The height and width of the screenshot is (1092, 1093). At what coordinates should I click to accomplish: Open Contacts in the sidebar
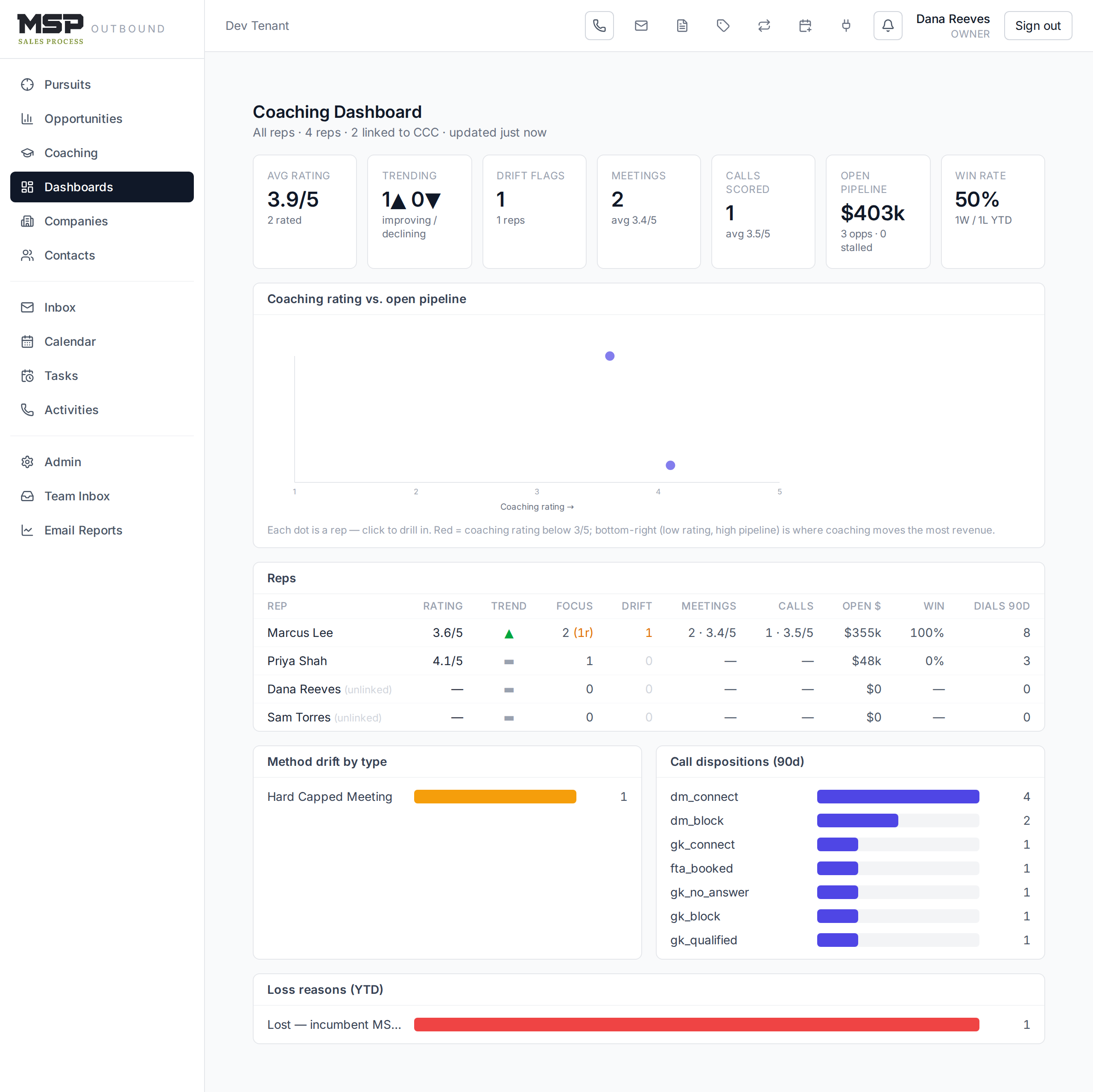pyautogui.click(x=102, y=255)
